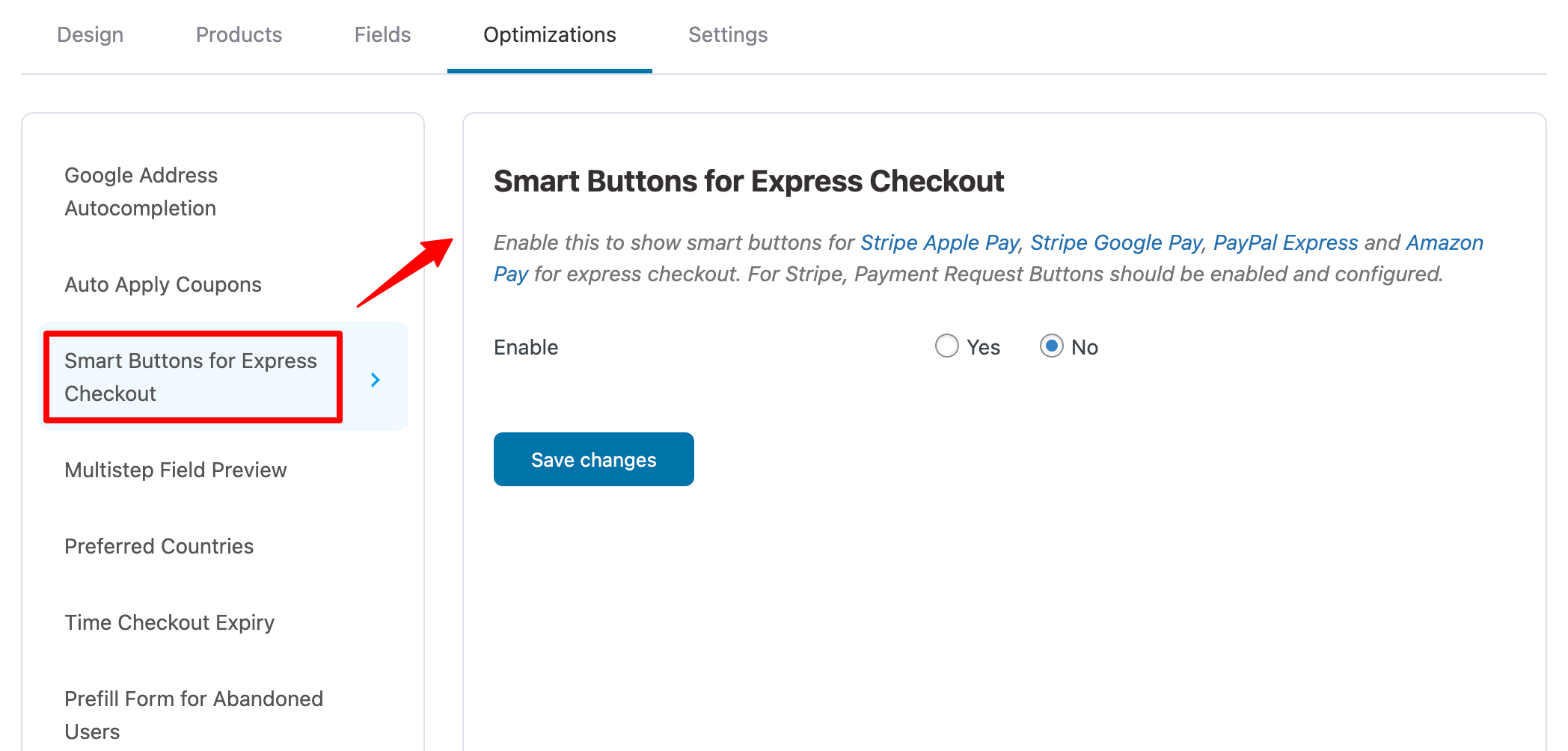Open the Products tab
Image resolution: width=1568 pixels, height=751 pixels.
238,34
